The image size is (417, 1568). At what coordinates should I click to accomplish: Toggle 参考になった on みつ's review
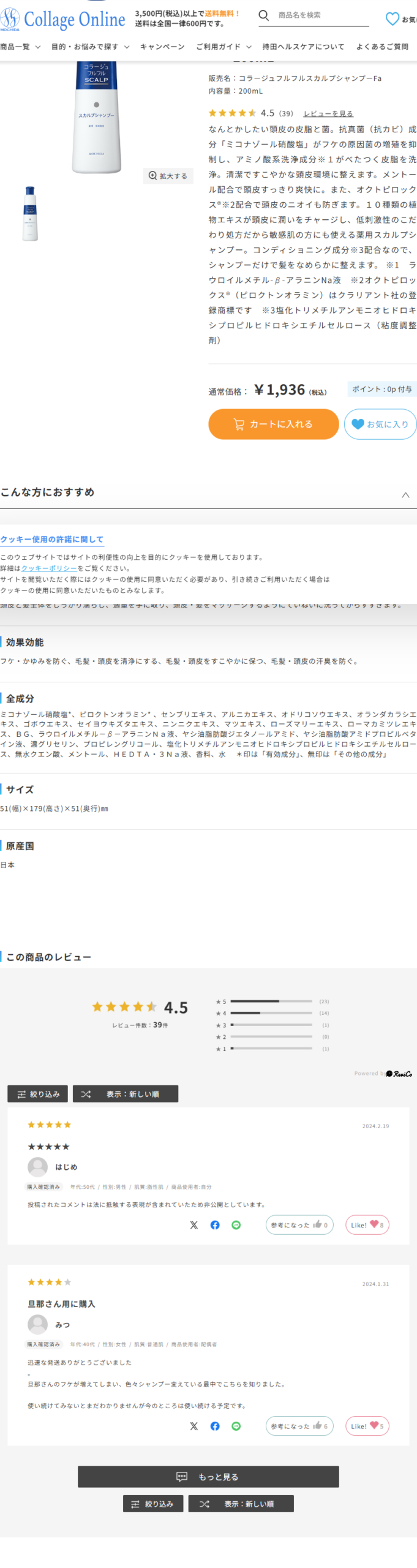point(299,1426)
